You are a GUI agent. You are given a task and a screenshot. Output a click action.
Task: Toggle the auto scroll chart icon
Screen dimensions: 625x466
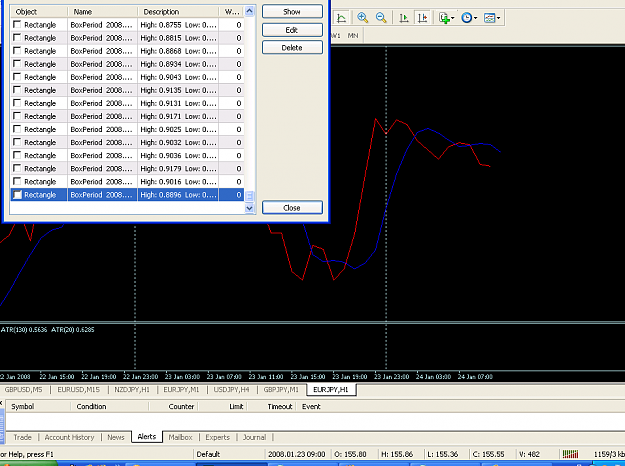[404, 18]
